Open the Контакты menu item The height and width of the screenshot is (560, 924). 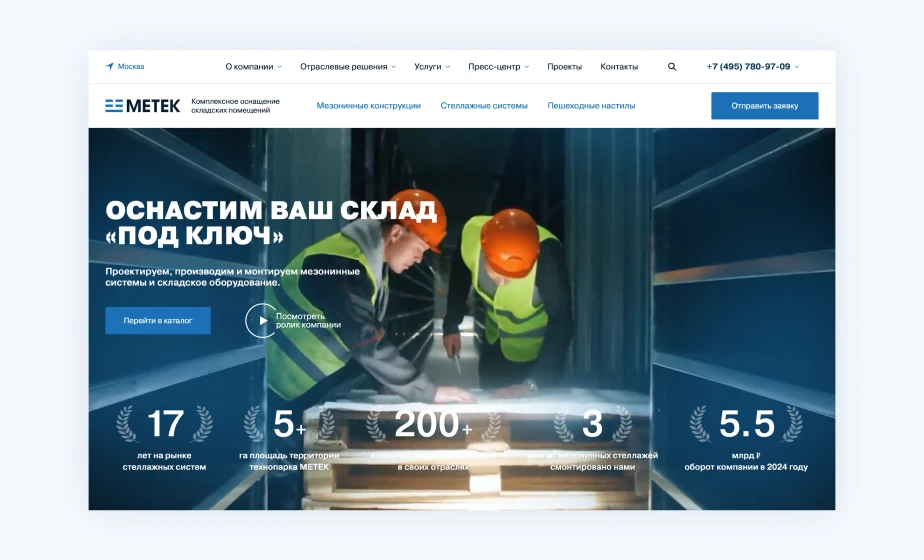tap(619, 67)
